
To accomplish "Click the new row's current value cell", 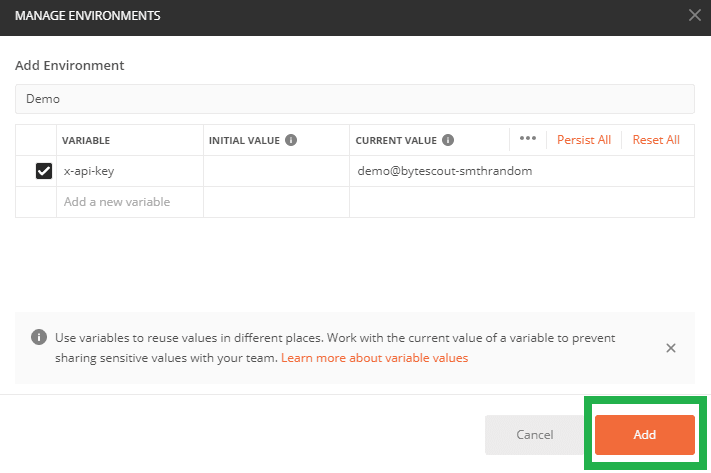I will (520, 202).
